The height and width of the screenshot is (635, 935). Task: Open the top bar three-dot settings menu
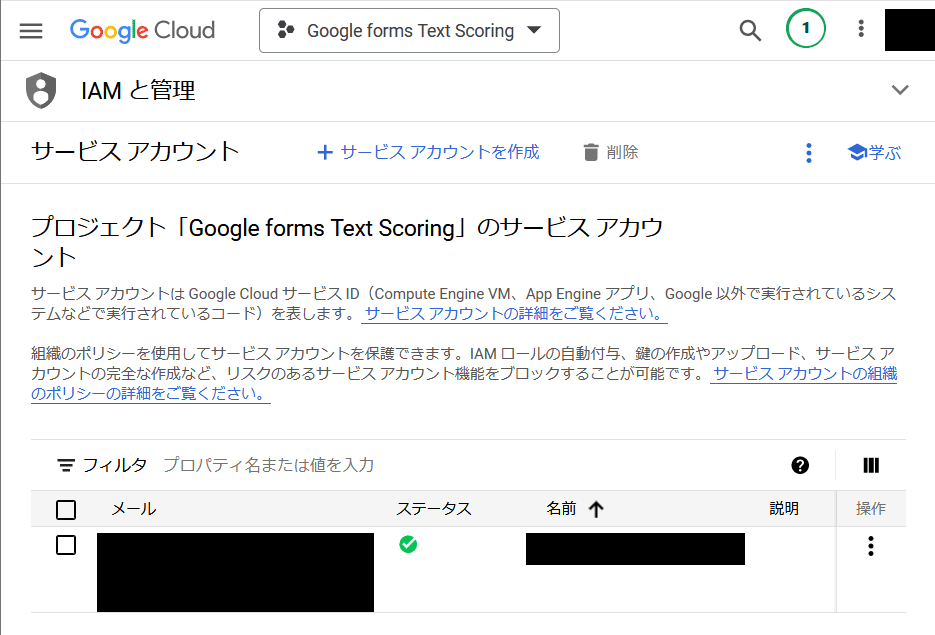click(x=860, y=29)
